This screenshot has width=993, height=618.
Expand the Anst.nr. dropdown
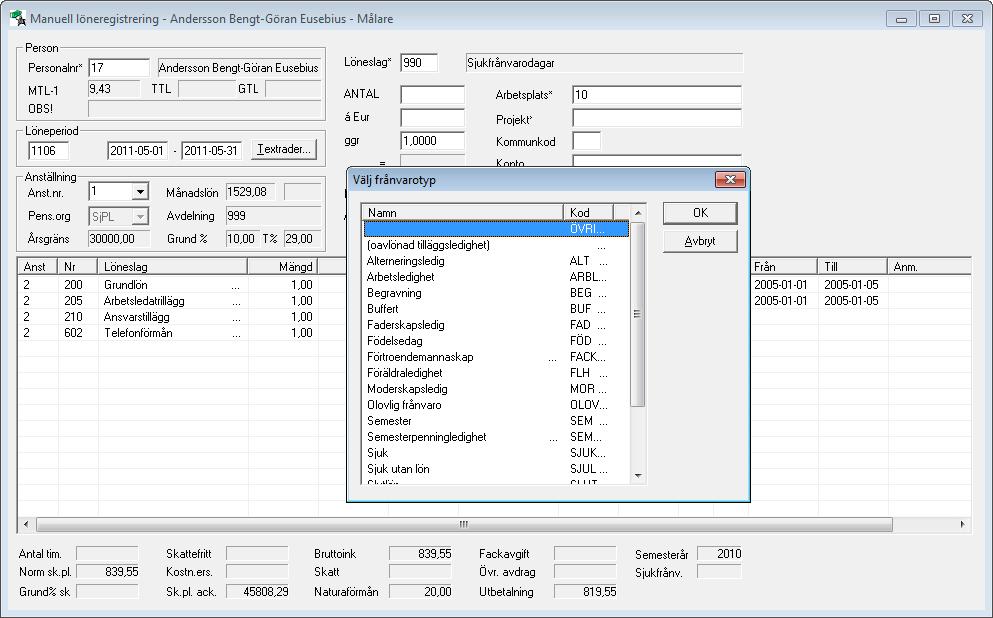(141, 191)
